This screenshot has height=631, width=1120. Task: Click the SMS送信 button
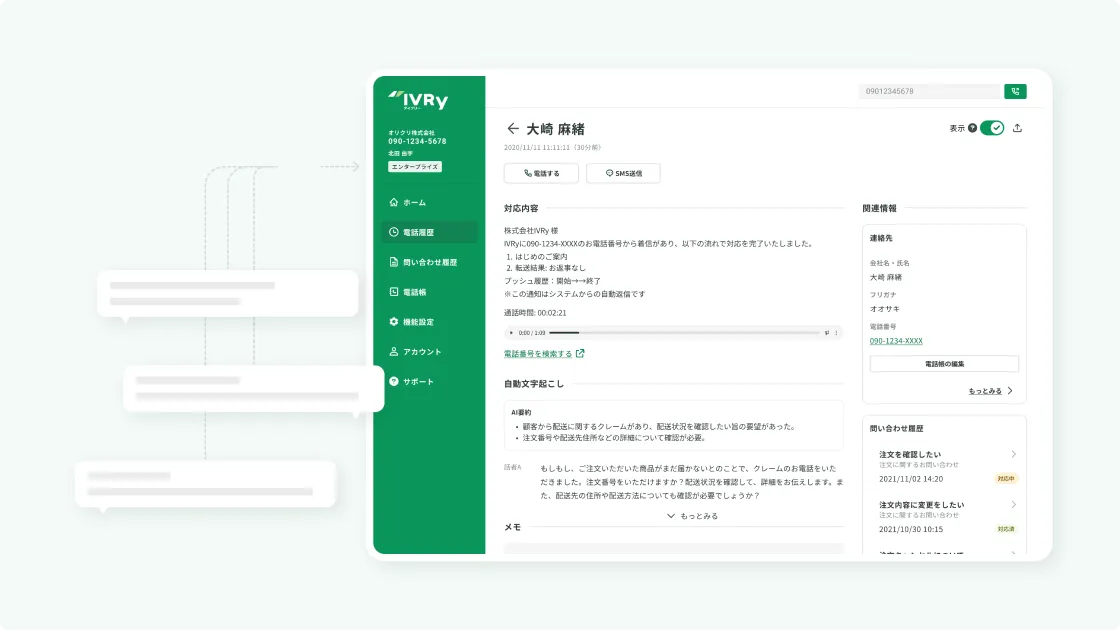[623, 173]
